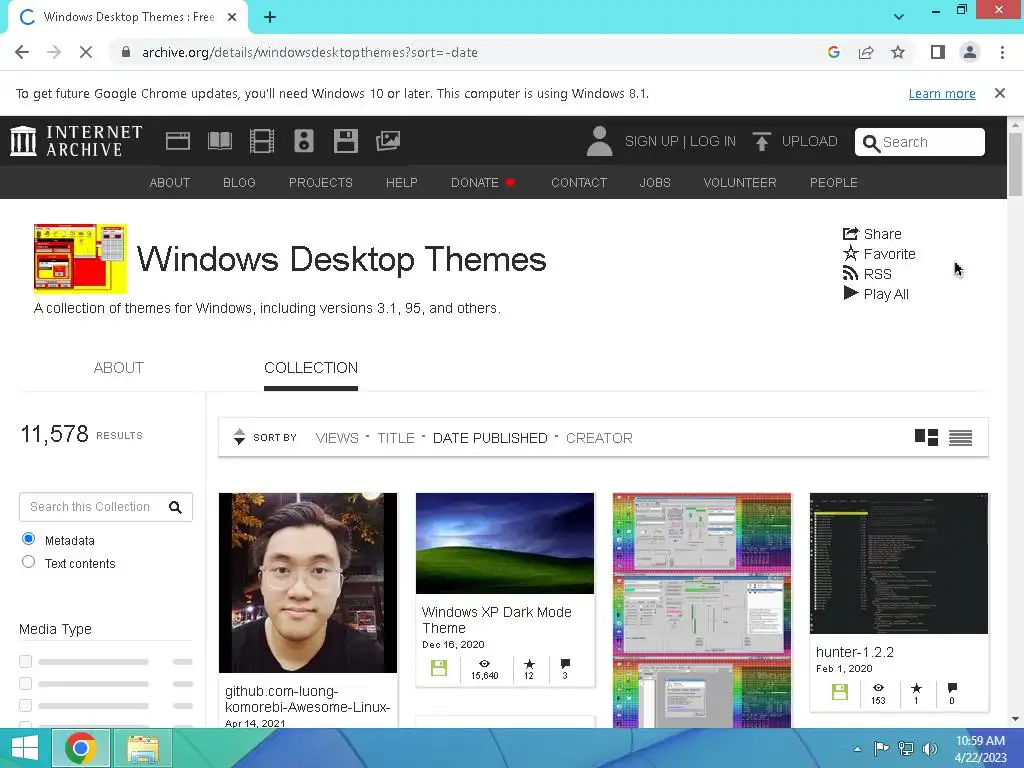Click the Google icon in the address bar
This screenshot has width=1024, height=768.
(x=833, y=52)
